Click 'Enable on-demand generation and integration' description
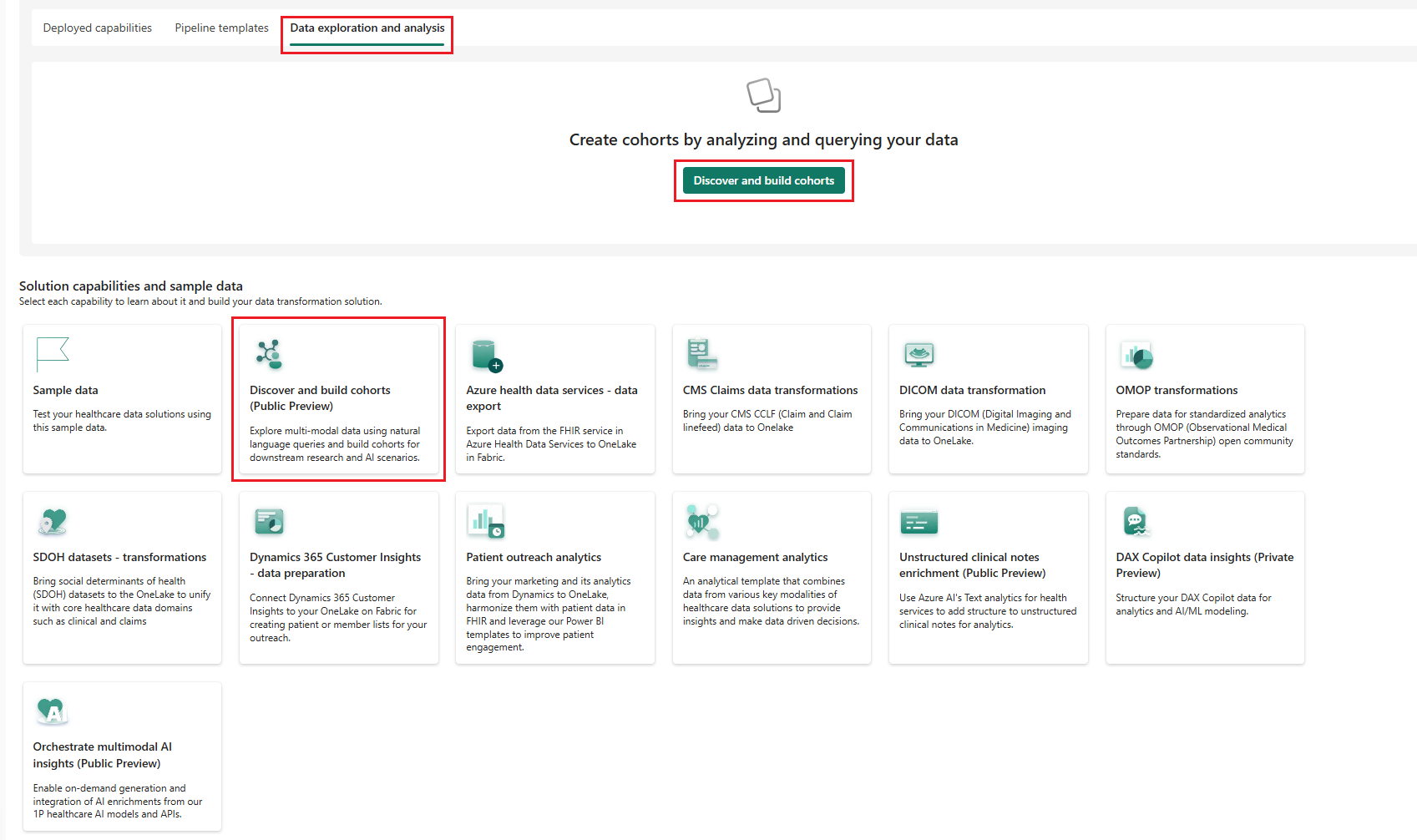1417x840 pixels. tap(118, 801)
